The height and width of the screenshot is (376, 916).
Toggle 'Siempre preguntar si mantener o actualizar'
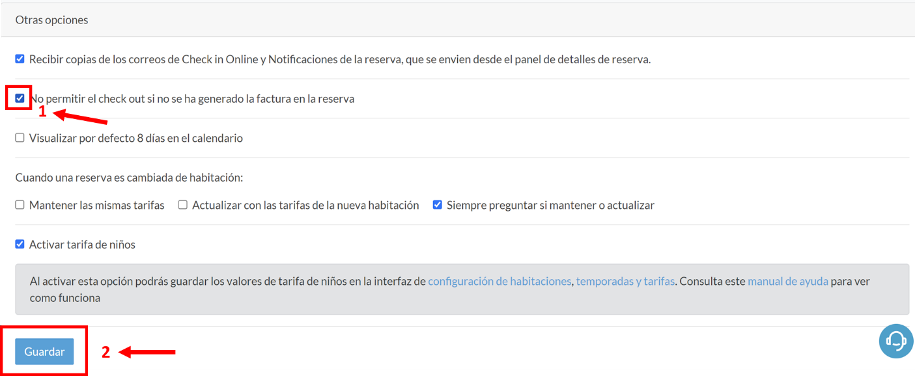coord(437,205)
